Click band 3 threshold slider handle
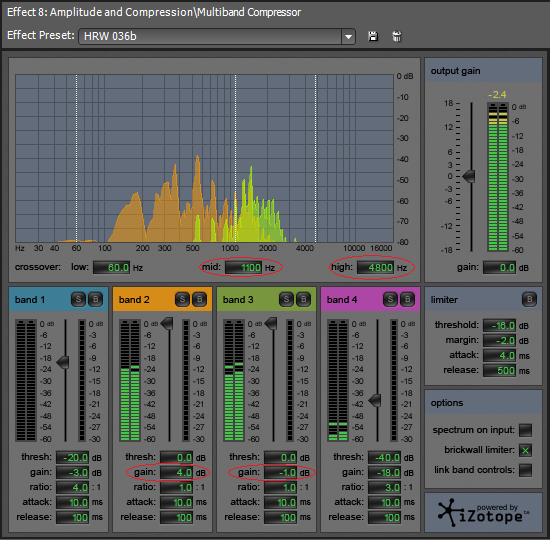 [x=271, y=324]
